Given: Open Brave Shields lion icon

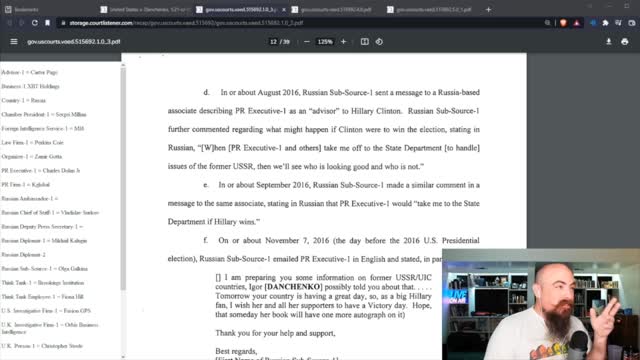Looking at the screenshot, I should [x=563, y=23].
